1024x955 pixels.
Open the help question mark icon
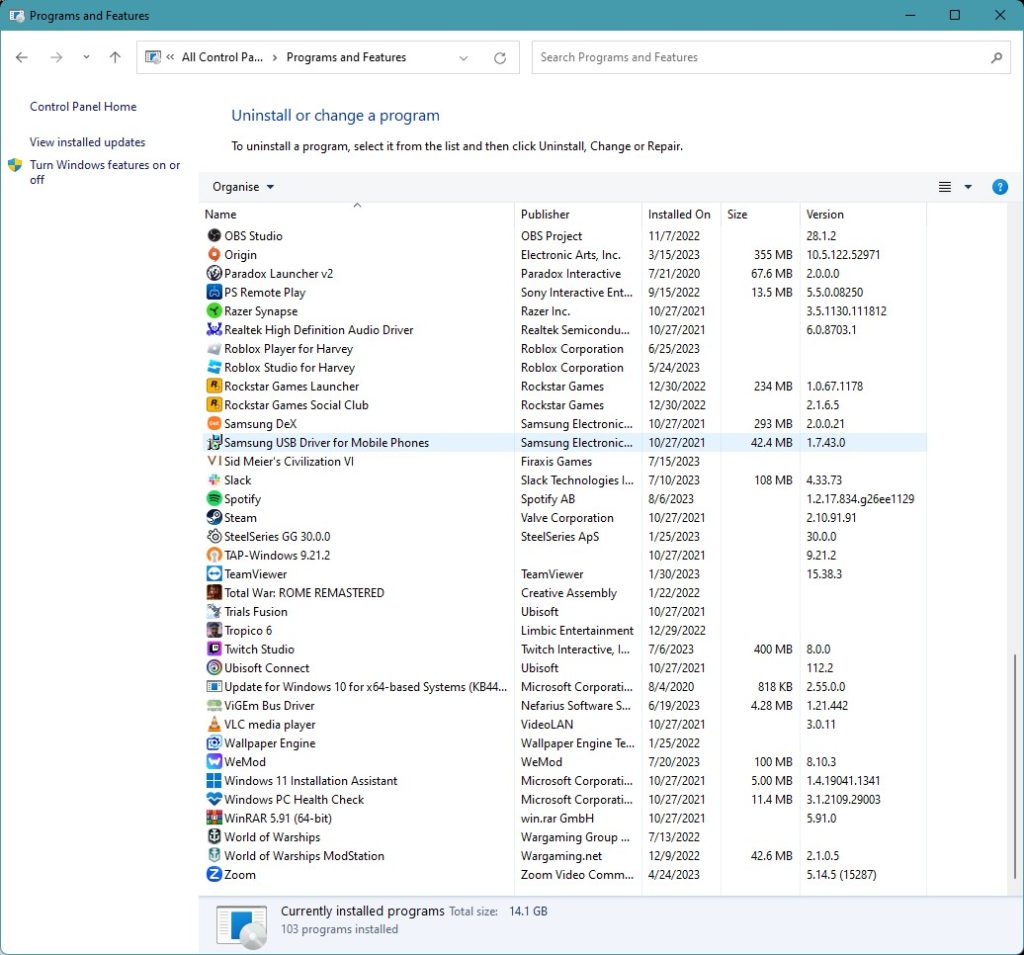click(x=999, y=187)
